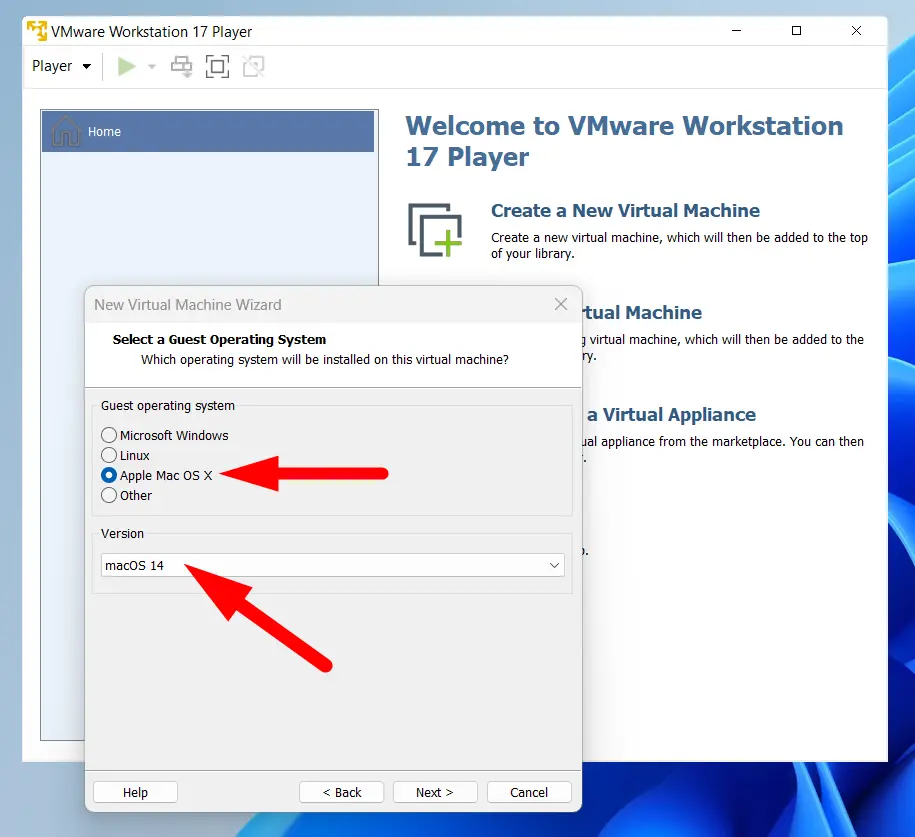Image resolution: width=915 pixels, height=837 pixels.
Task: Select the Other guest OS radio button
Action: (x=109, y=496)
